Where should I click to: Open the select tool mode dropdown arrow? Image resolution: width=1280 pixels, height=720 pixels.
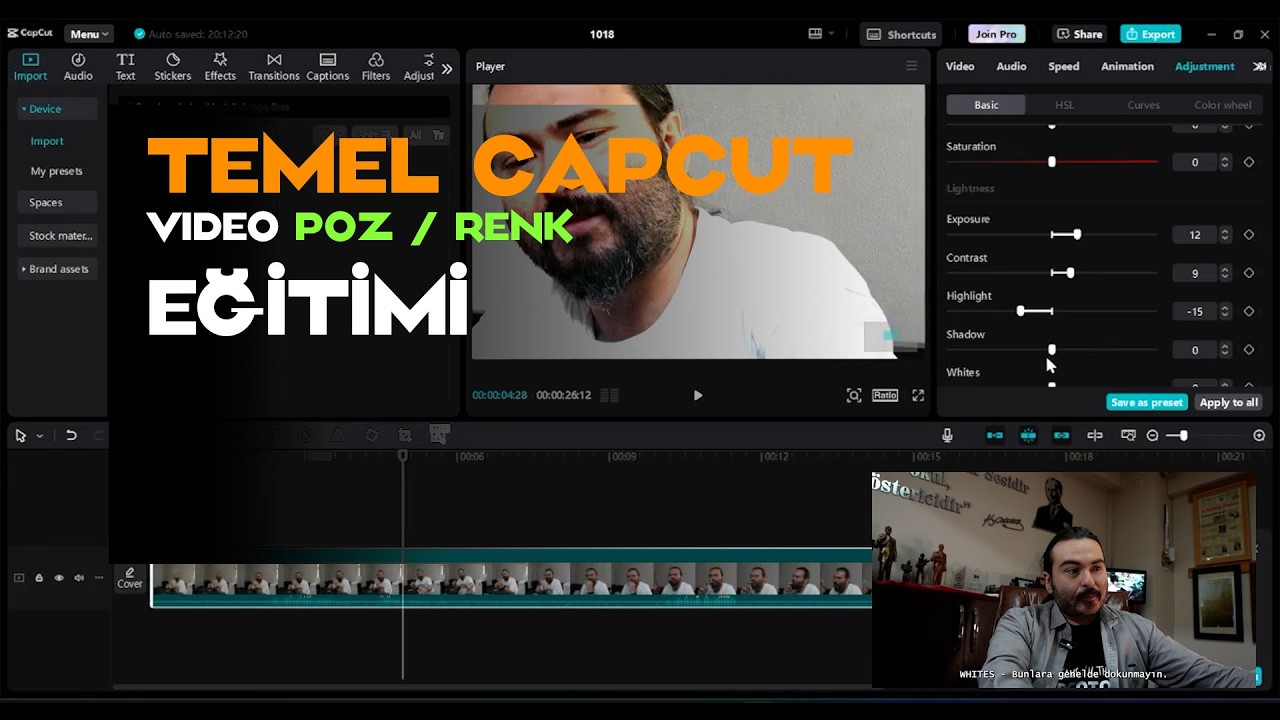(40, 436)
